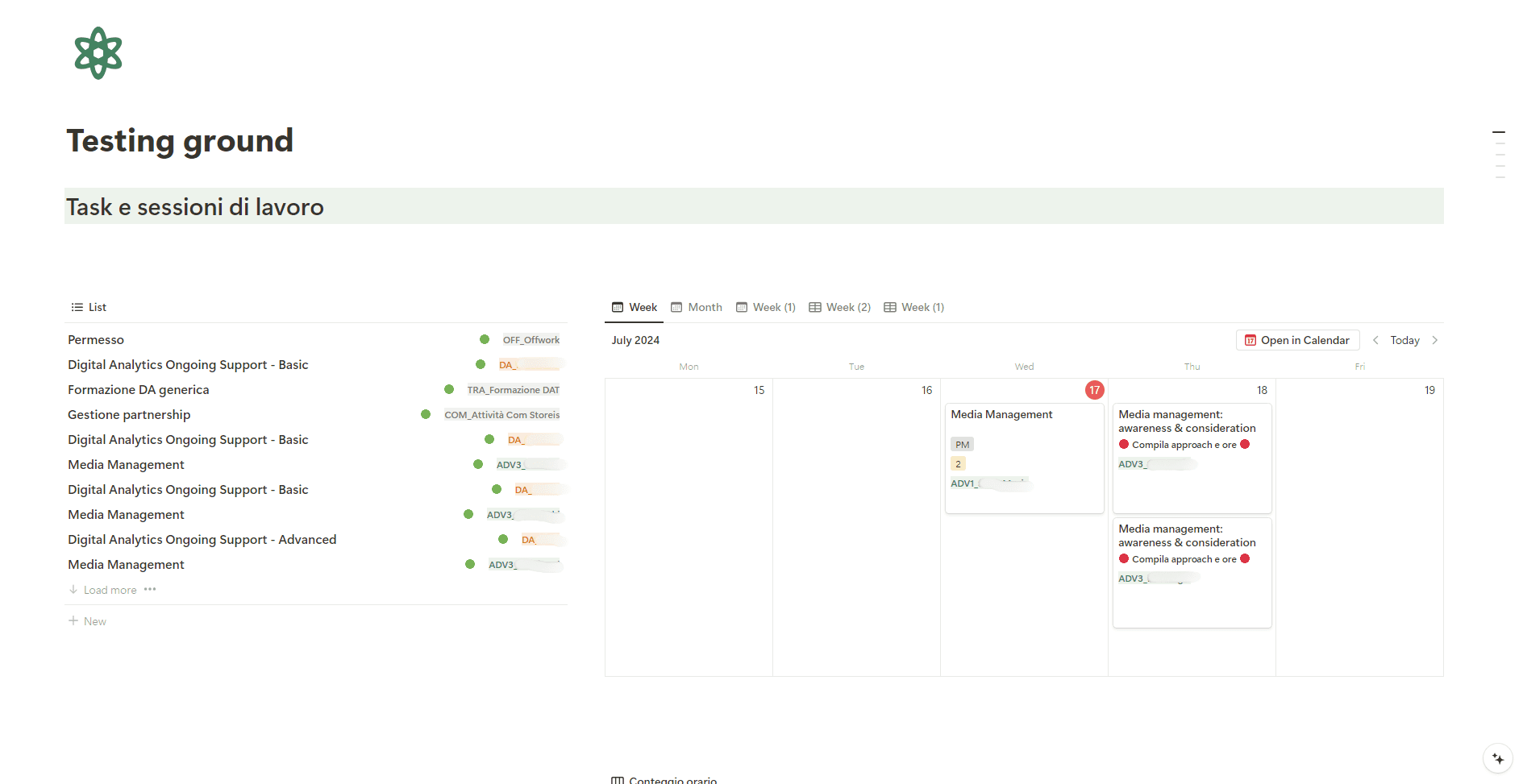Add a New list item
Image resolution: width=1523 pixels, height=784 pixels.
88,620
